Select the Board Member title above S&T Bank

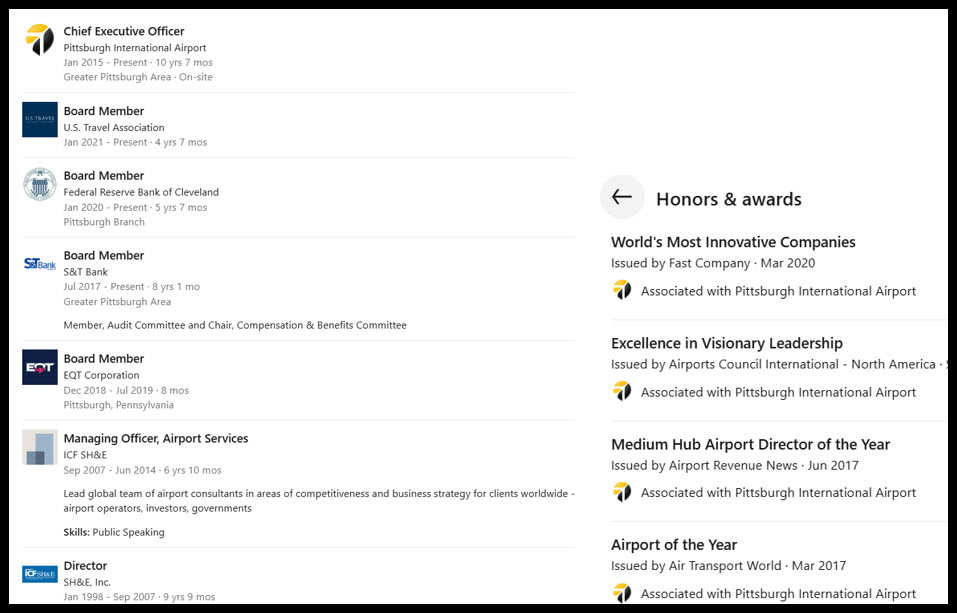click(x=104, y=255)
